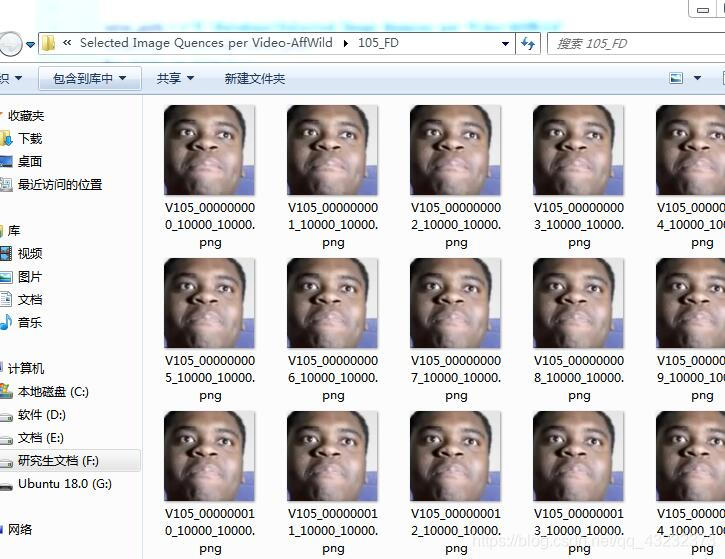The image size is (725, 559).
Task: Select 研究生文档 (F:) drive
Action: click(58, 461)
